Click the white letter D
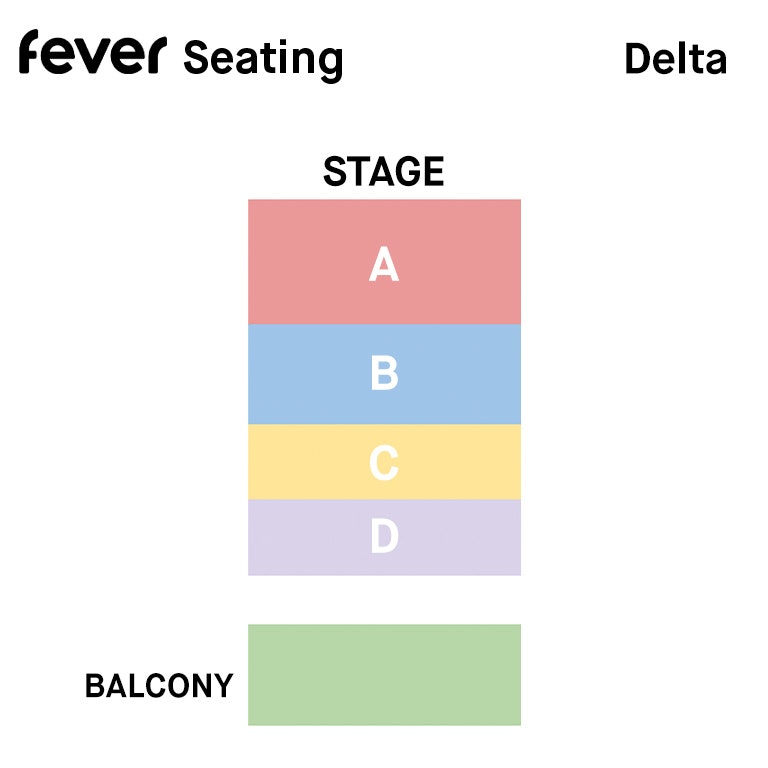The height and width of the screenshot is (768, 768). click(384, 536)
